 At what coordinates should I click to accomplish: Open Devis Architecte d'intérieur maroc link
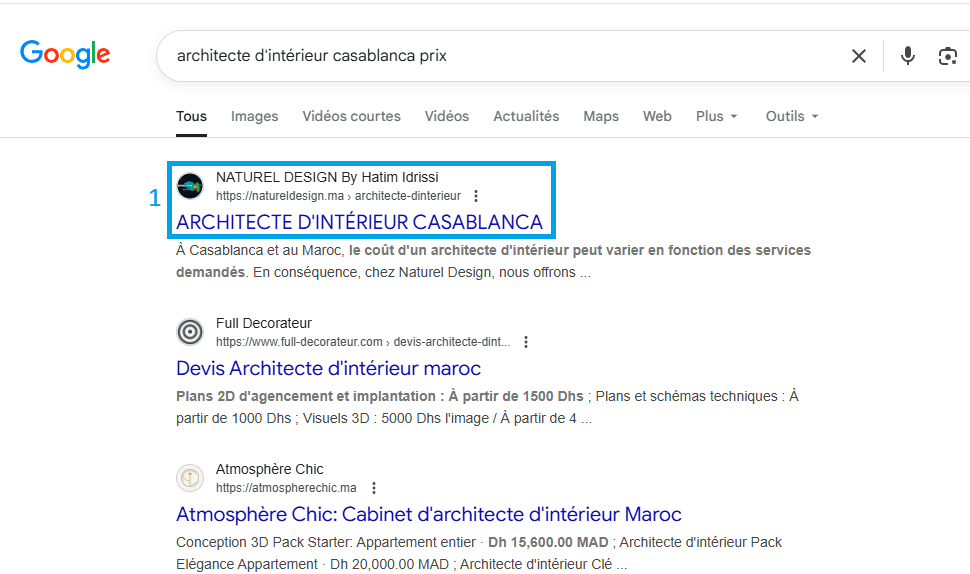coord(328,368)
